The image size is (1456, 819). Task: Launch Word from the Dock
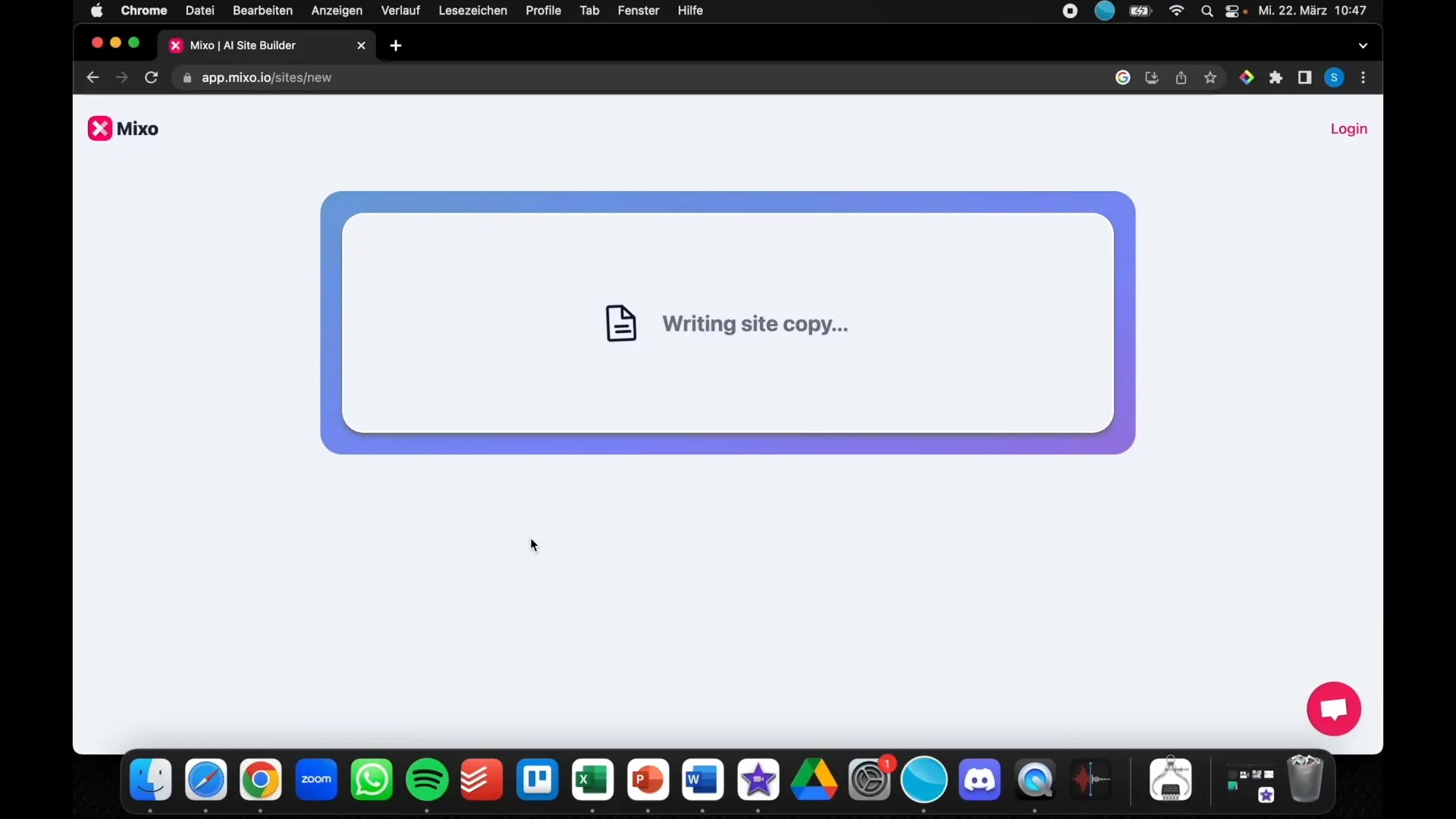[x=703, y=780]
